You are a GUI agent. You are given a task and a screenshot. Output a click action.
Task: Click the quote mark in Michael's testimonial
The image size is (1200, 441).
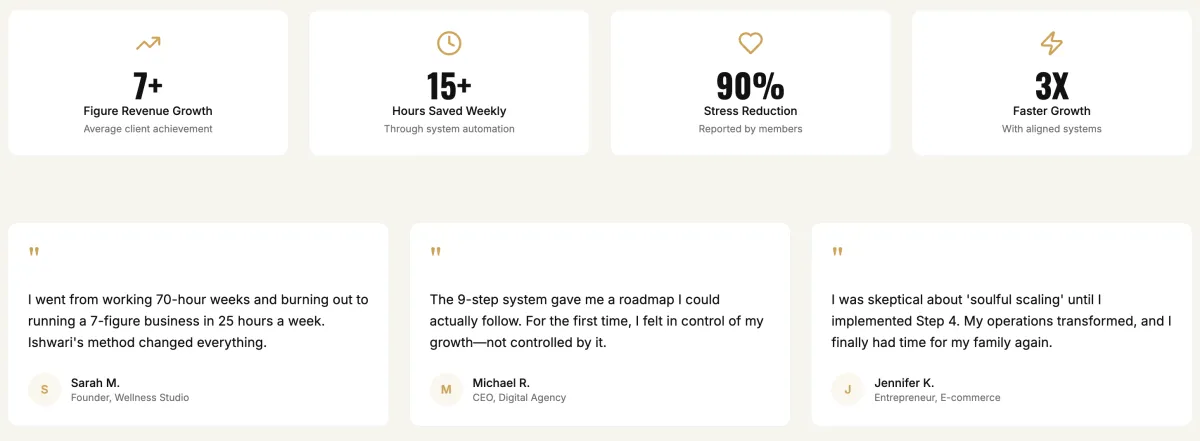point(435,252)
